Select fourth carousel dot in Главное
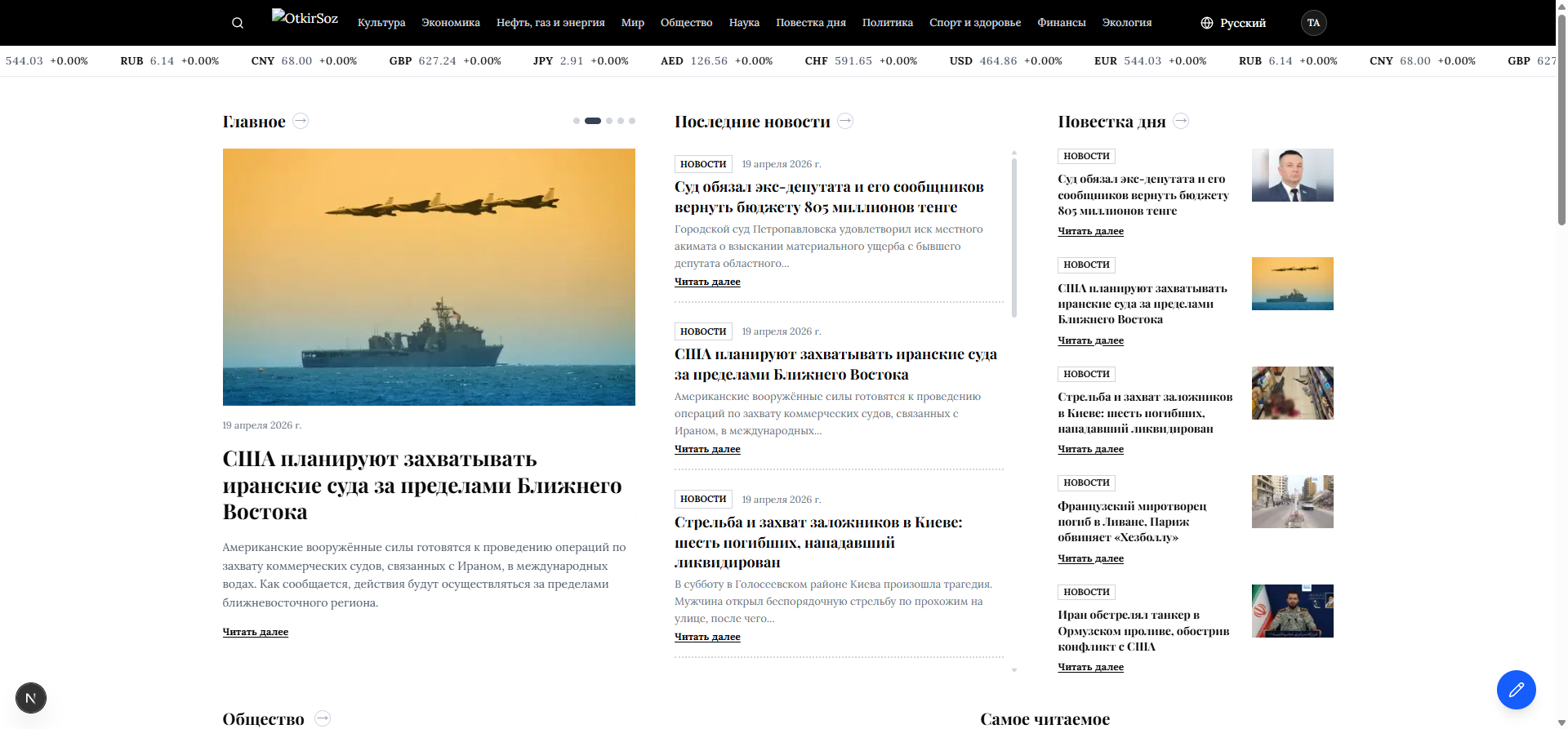The height and width of the screenshot is (729, 1568). [621, 121]
